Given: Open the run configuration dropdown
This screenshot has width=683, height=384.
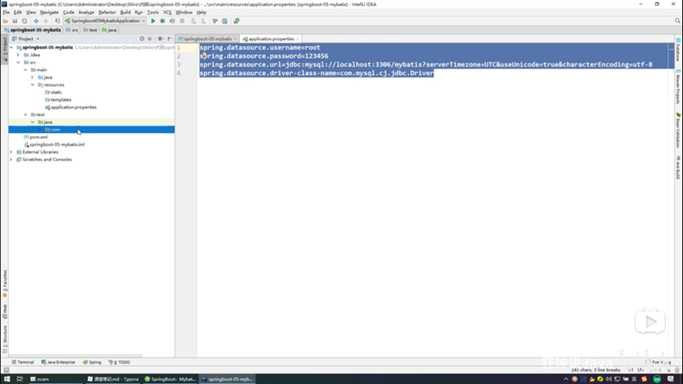Looking at the screenshot, I should coord(105,21).
